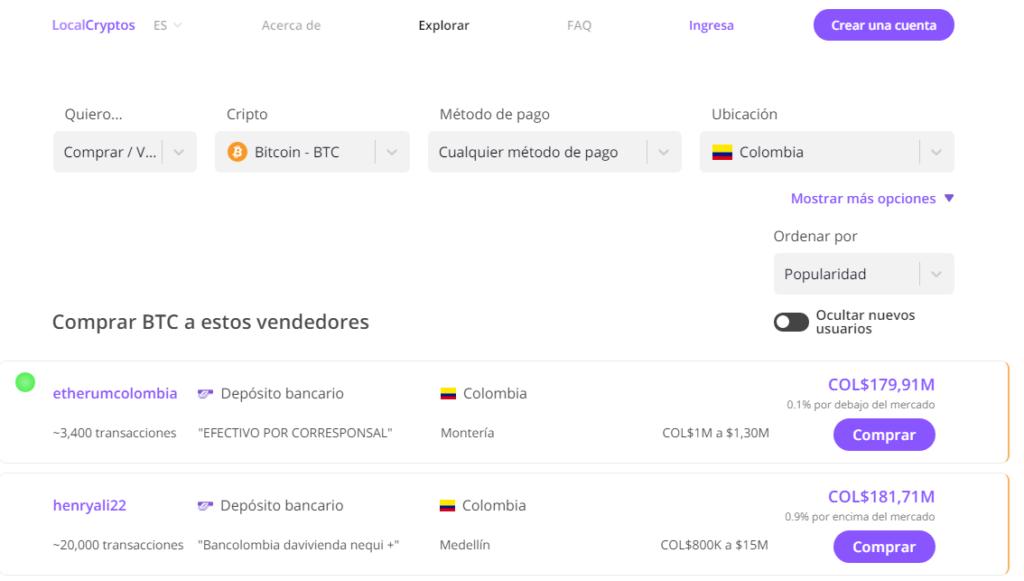Click the ~20,000 transacciones text
Image resolution: width=1024 pixels, height=581 pixels.
coord(118,545)
